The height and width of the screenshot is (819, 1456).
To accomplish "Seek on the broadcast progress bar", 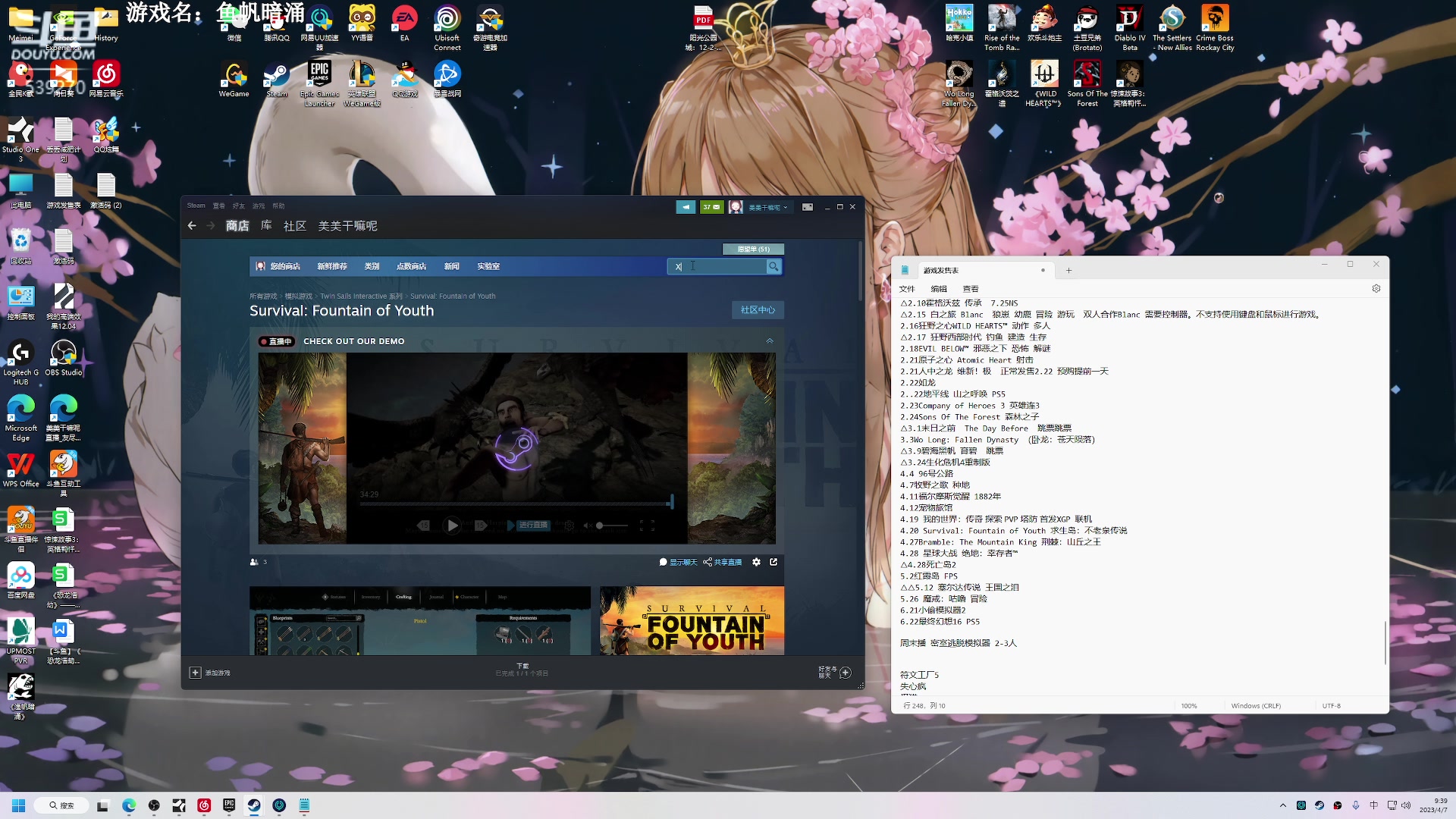I will tap(516, 503).
